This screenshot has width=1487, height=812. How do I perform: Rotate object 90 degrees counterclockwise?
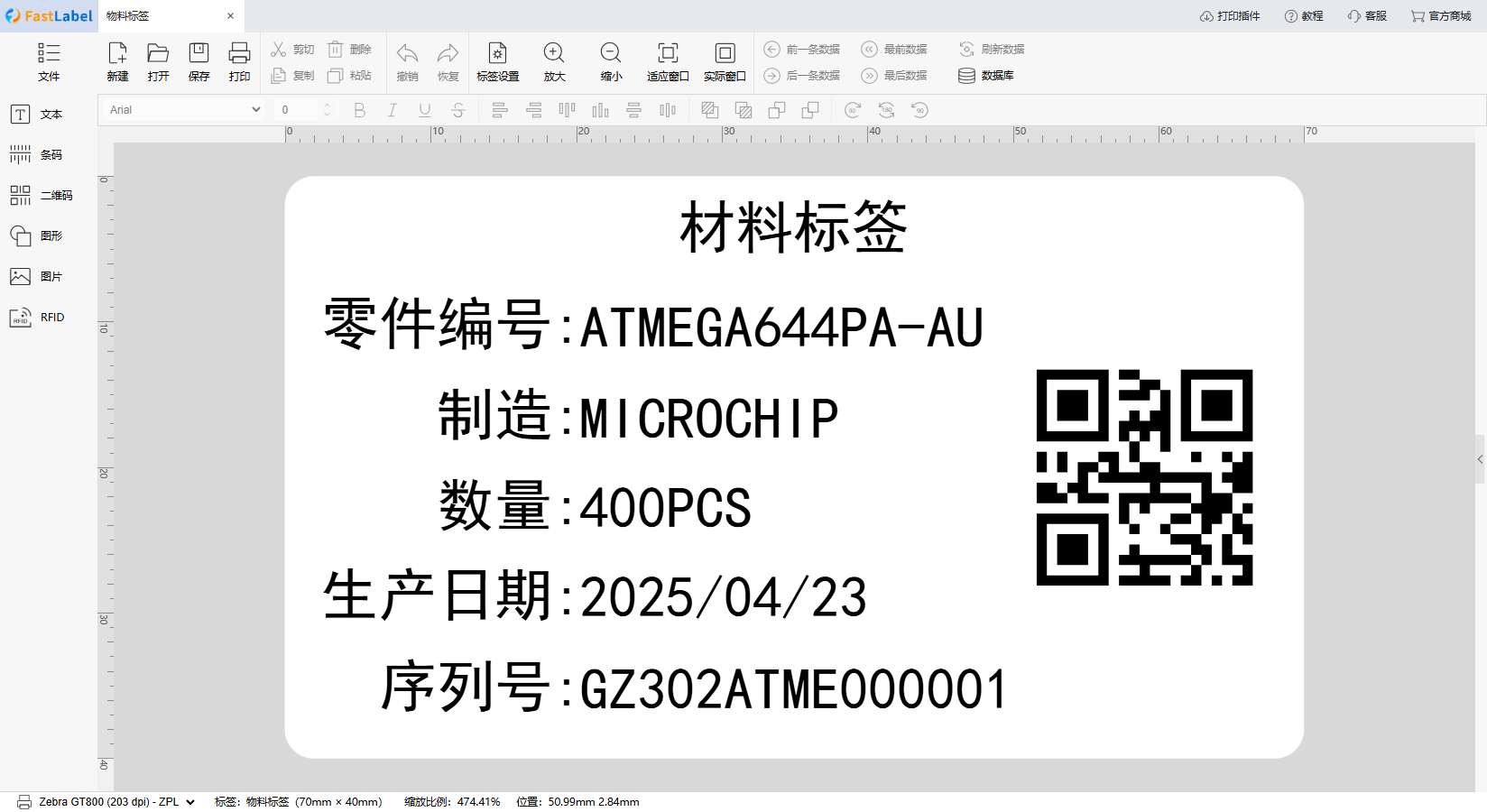[919, 110]
